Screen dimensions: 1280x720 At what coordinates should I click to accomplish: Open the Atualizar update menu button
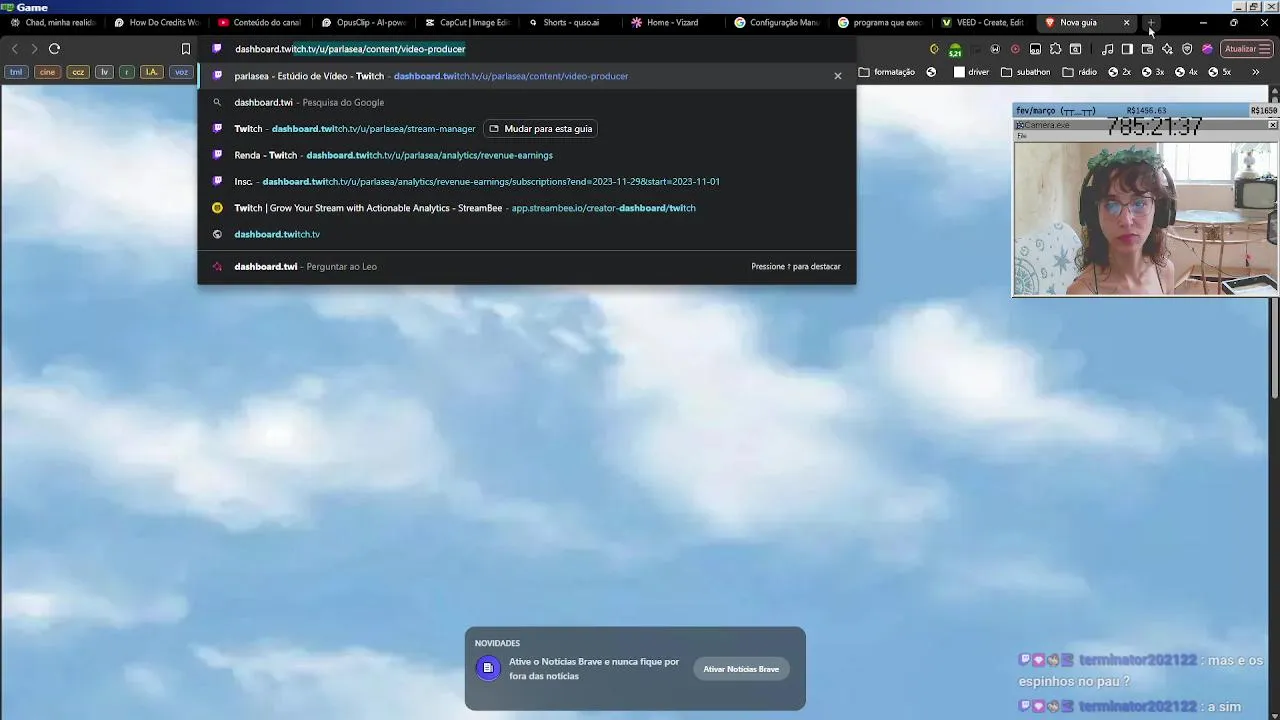coord(1247,49)
